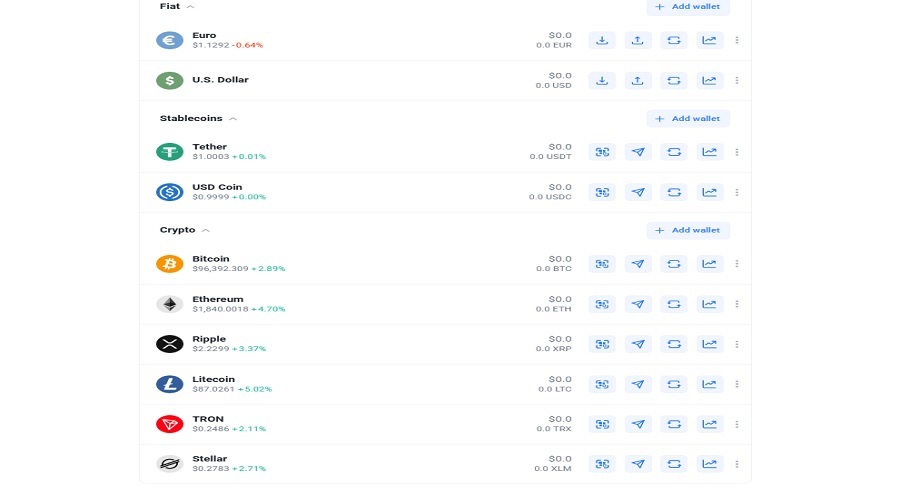Click Add wallet in Crypto section
The width and height of the screenshot is (900, 500).
click(688, 230)
